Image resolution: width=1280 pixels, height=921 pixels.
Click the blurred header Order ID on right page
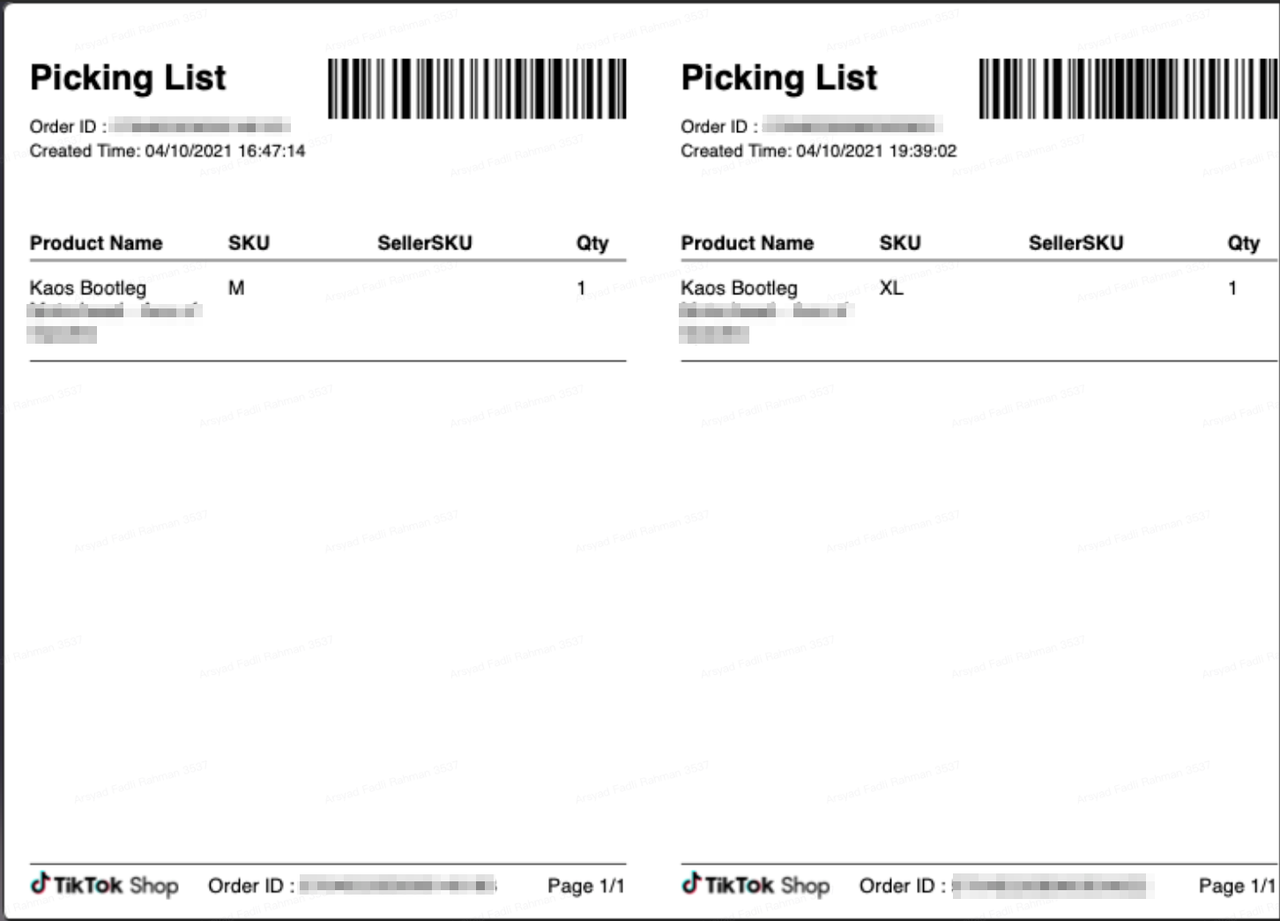click(851, 126)
